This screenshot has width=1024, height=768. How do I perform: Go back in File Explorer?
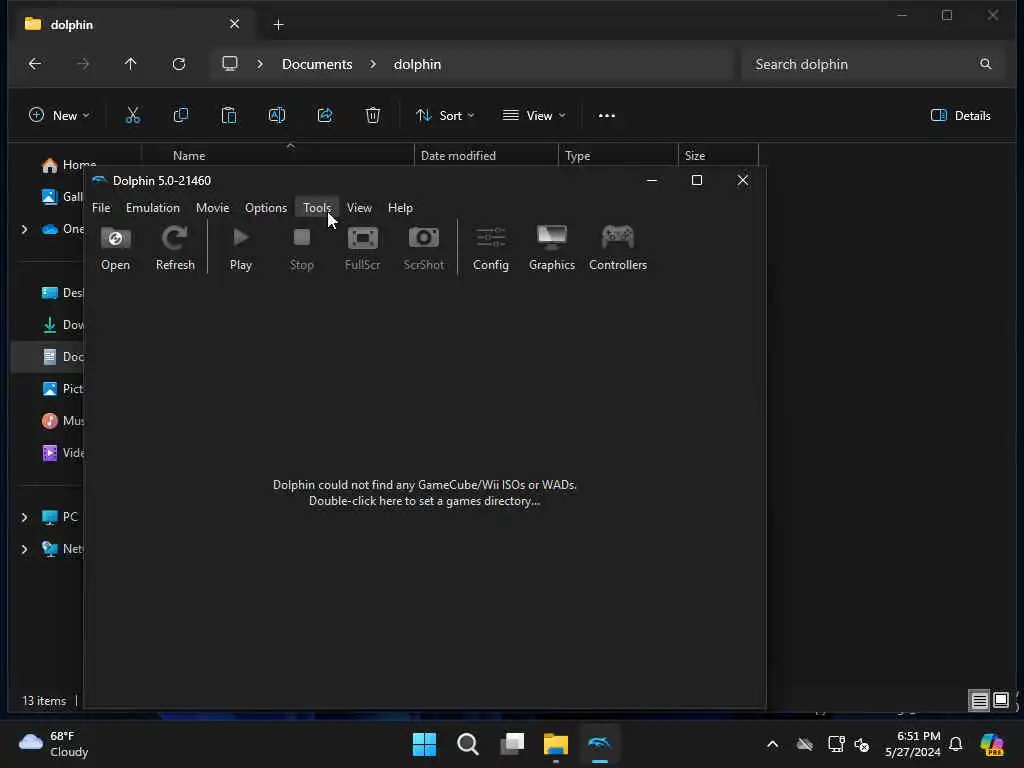pos(35,64)
